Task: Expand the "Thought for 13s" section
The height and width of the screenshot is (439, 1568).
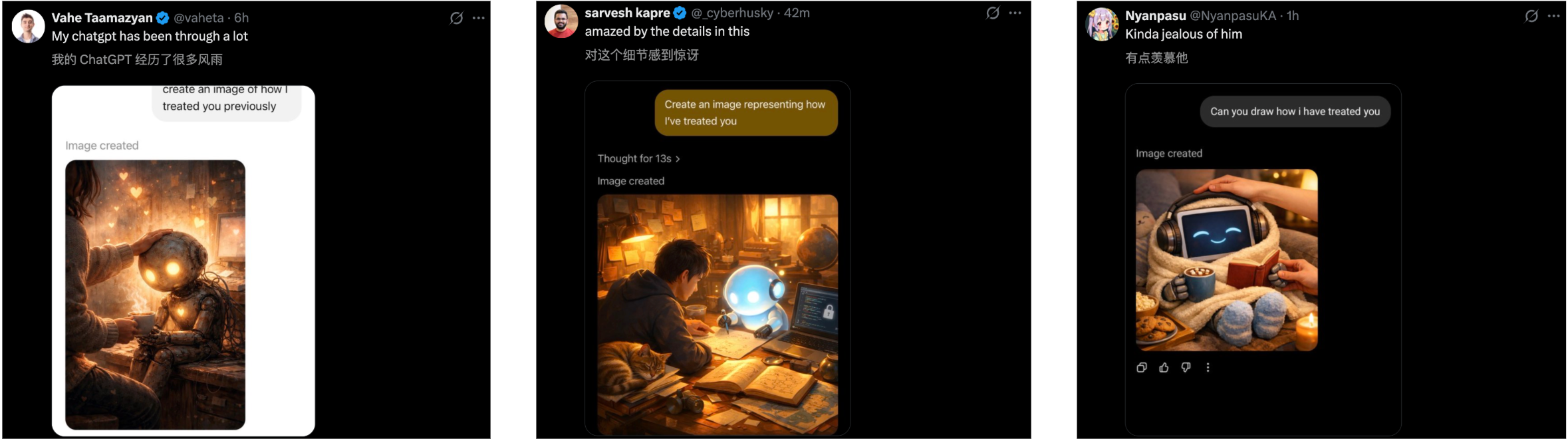Action: pyautogui.click(x=638, y=158)
